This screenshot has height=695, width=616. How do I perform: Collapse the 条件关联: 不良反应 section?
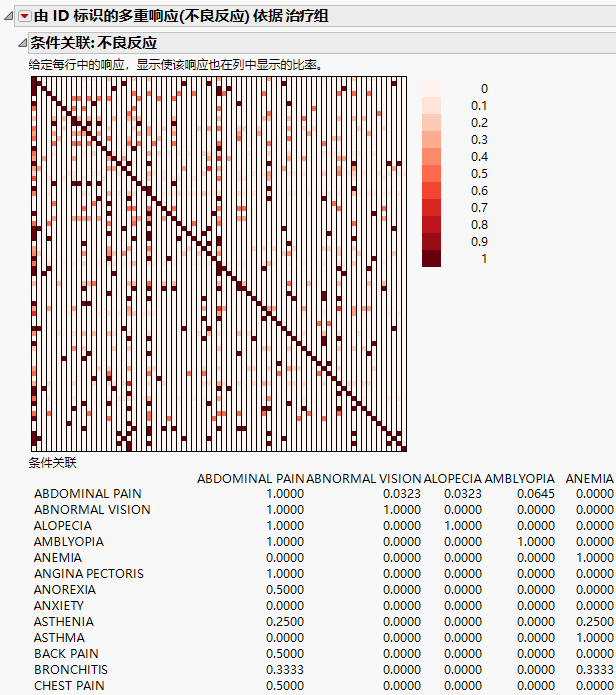tap(22, 43)
